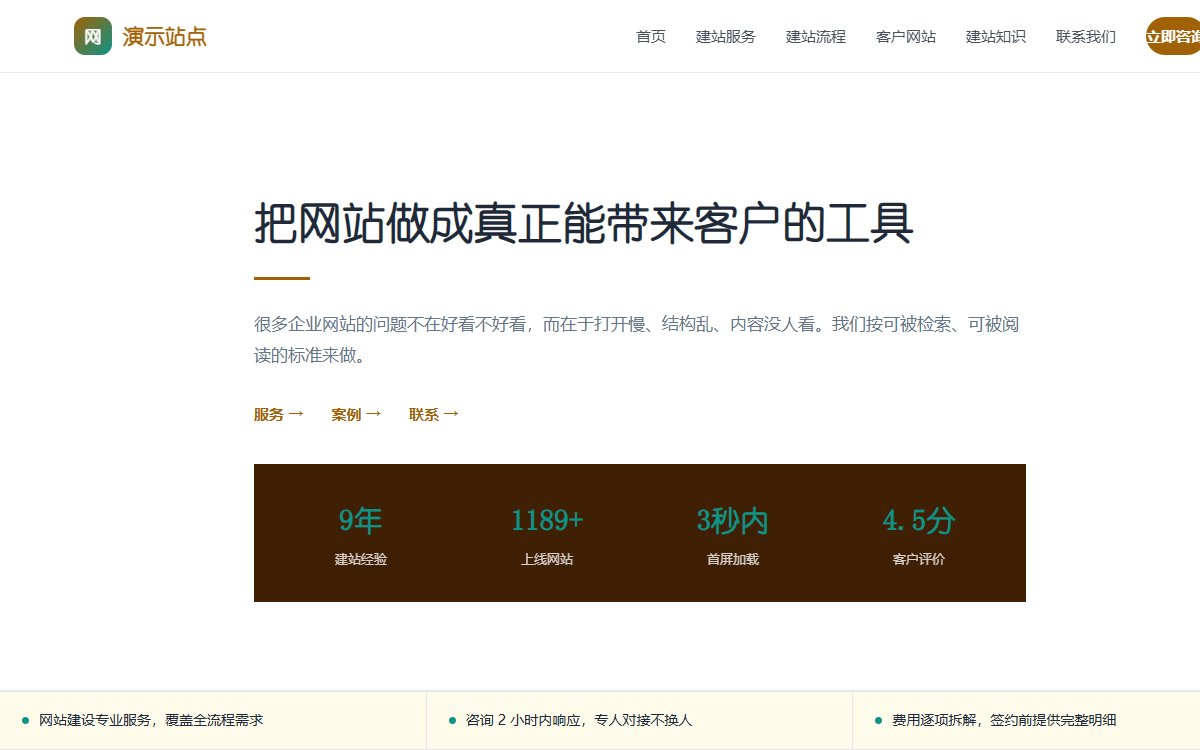
Task: Click the headline 把网站做成真正能带来客户的工具
Action: [584, 224]
